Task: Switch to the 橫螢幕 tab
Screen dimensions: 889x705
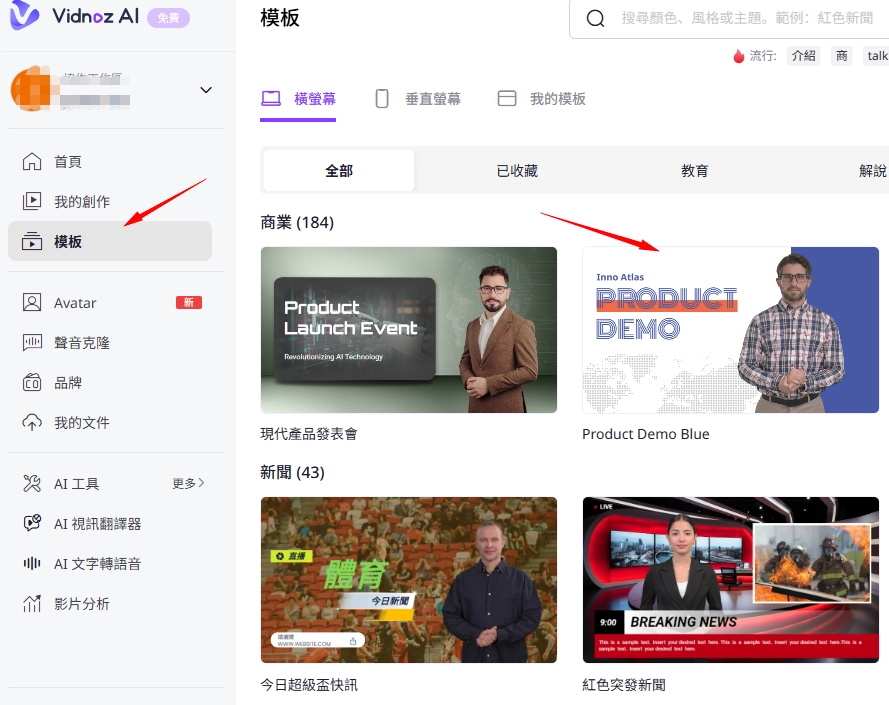Action: pyautogui.click(x=298, y=99)
